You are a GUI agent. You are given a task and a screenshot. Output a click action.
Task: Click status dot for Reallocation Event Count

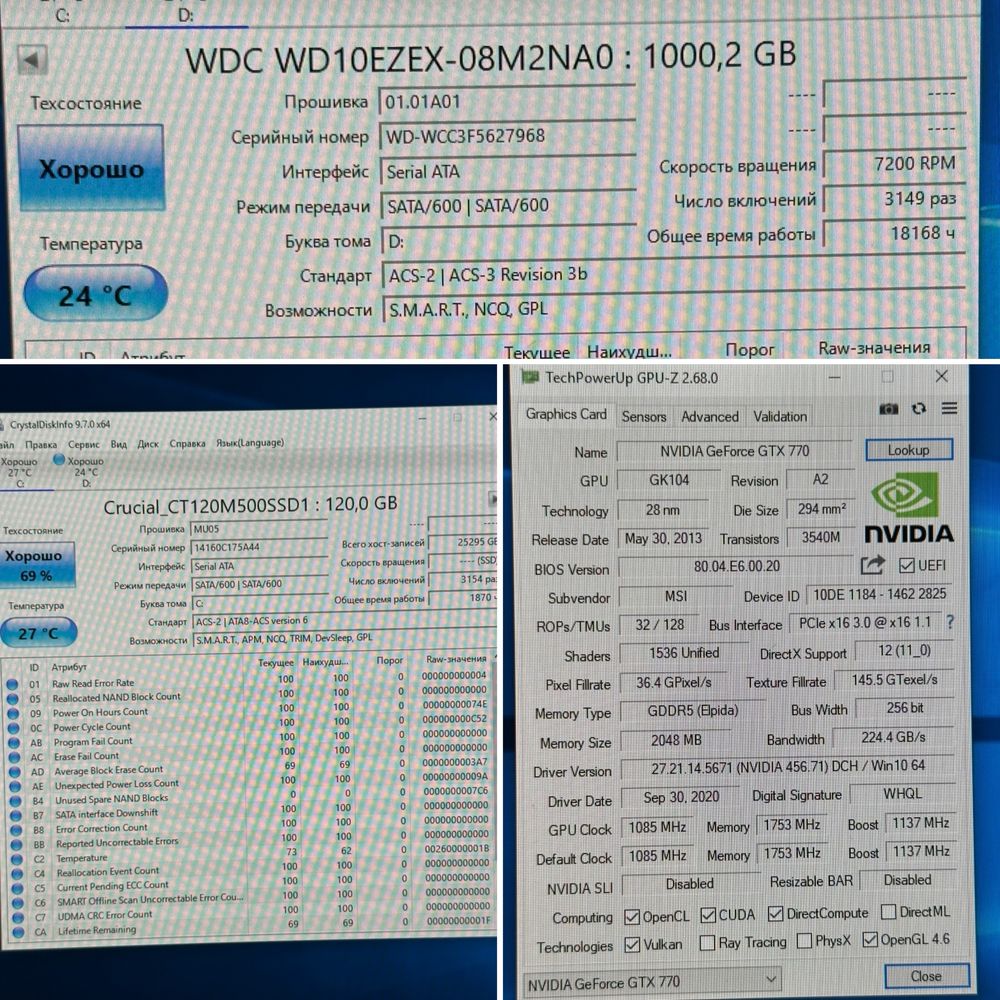click(17, 874)
